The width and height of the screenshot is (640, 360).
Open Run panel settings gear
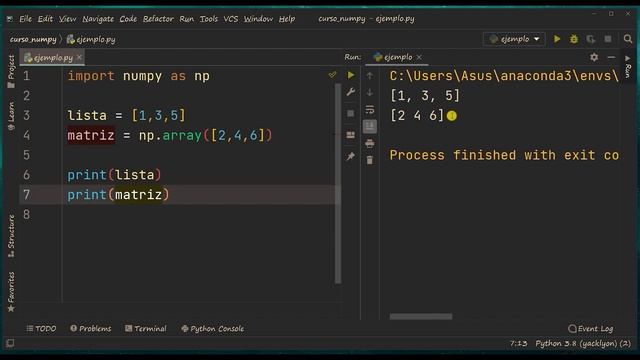[594, 58]
